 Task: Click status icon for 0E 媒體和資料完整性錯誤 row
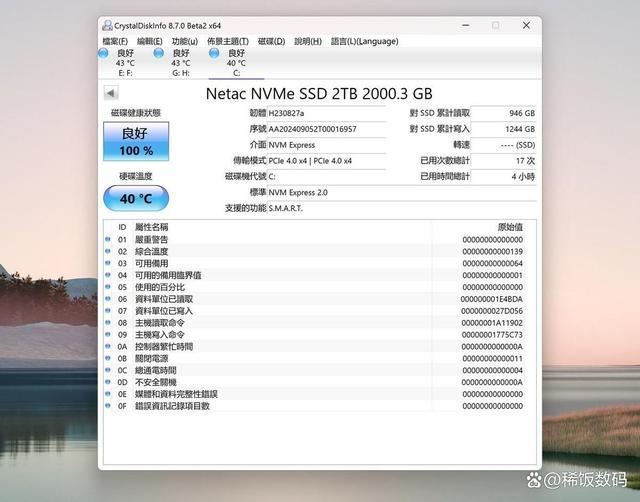coord(108,394)
